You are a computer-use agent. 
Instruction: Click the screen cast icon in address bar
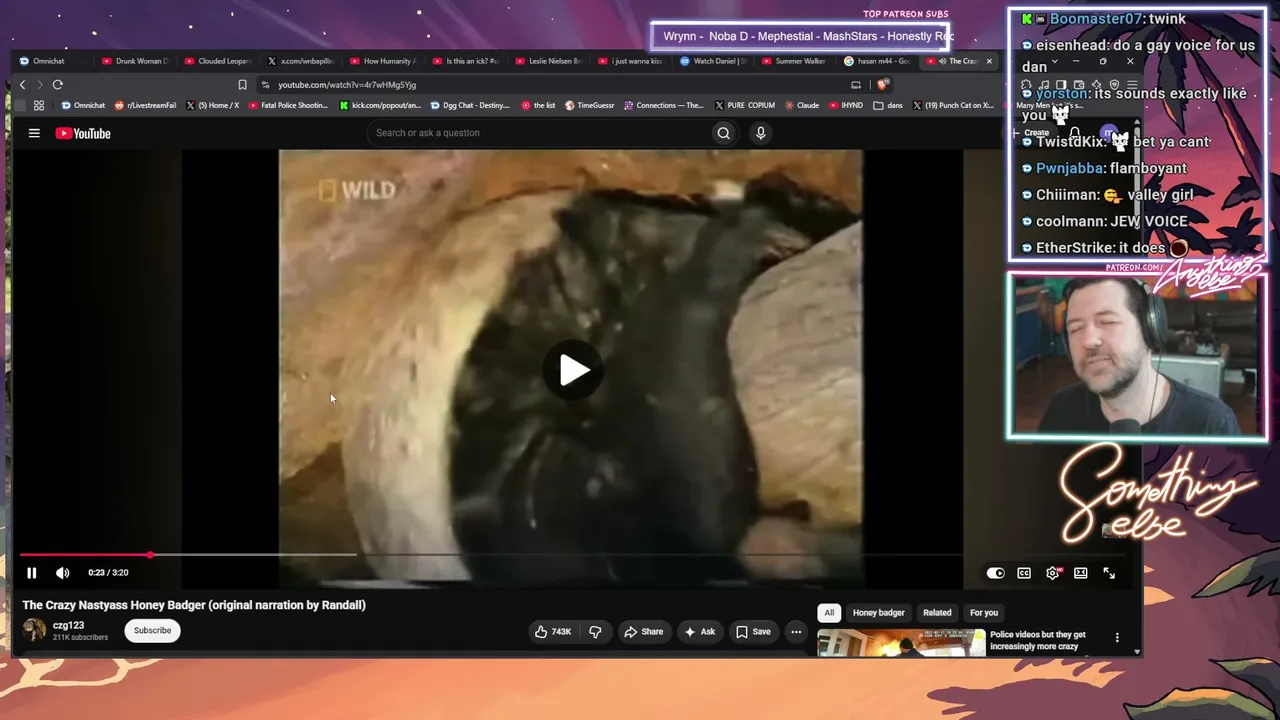tap(855, 85)
